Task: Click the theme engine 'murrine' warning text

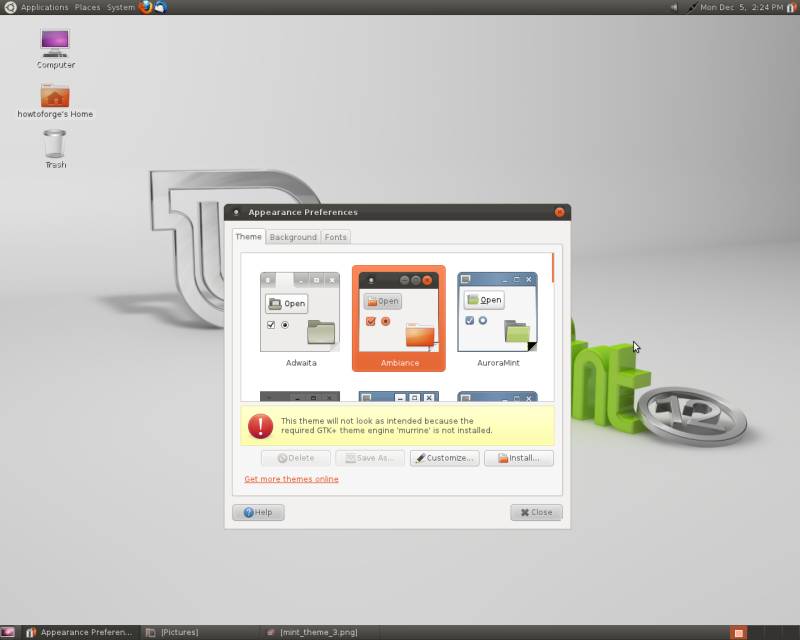Action: click(x=386, y=426)
